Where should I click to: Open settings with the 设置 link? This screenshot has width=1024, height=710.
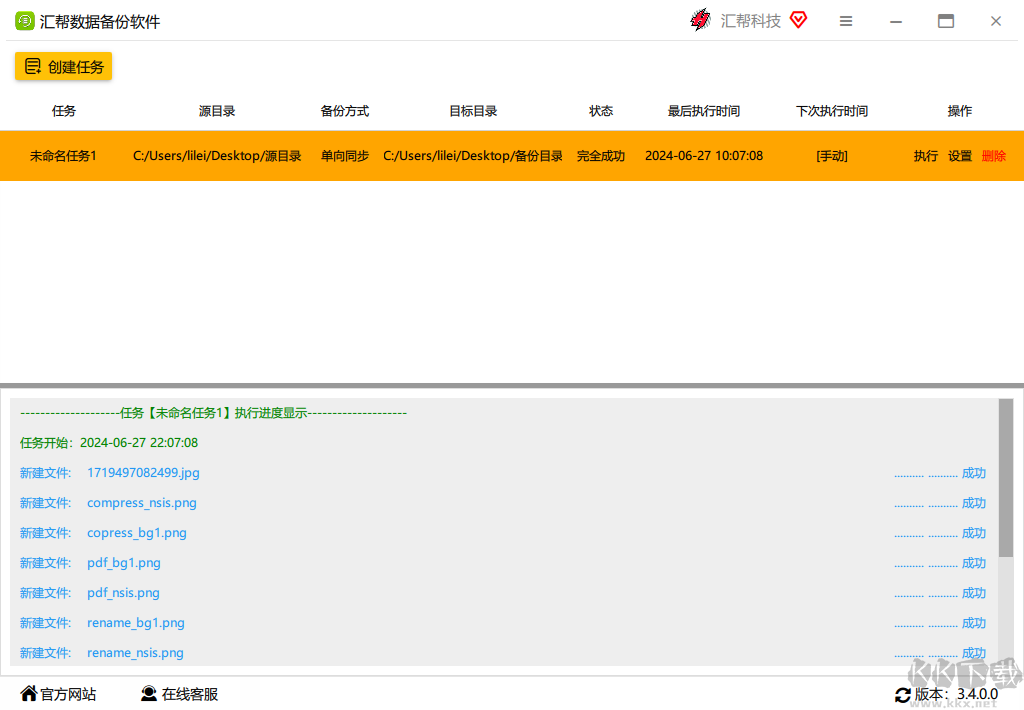(x=959, y=156)
